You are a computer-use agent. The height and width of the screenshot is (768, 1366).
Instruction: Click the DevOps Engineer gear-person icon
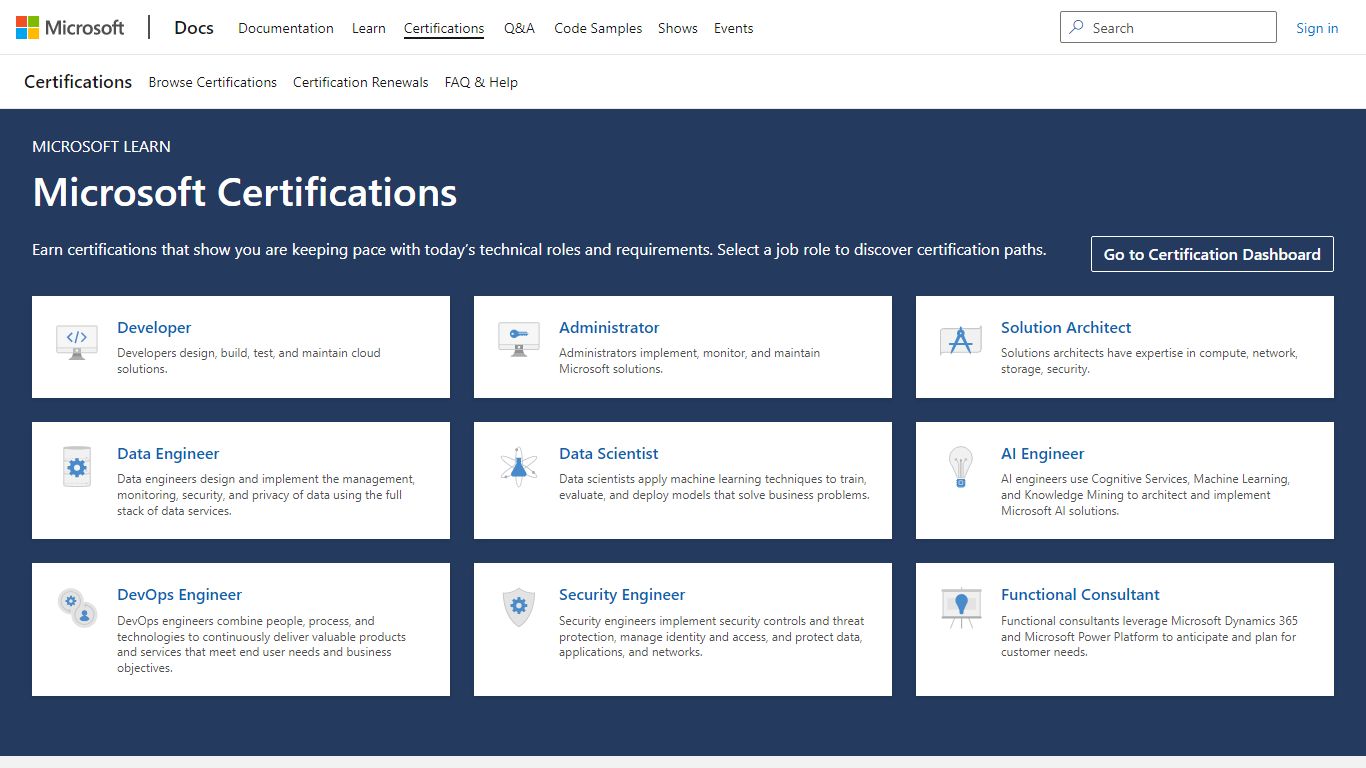click(x=77, y=607)
